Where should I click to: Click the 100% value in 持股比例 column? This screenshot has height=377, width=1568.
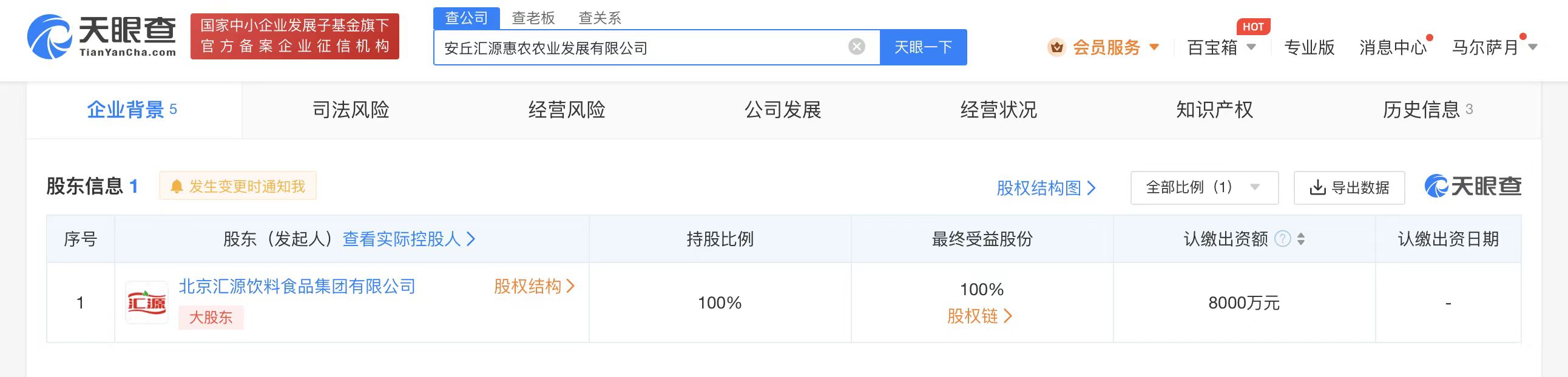[x=720, y=303]
